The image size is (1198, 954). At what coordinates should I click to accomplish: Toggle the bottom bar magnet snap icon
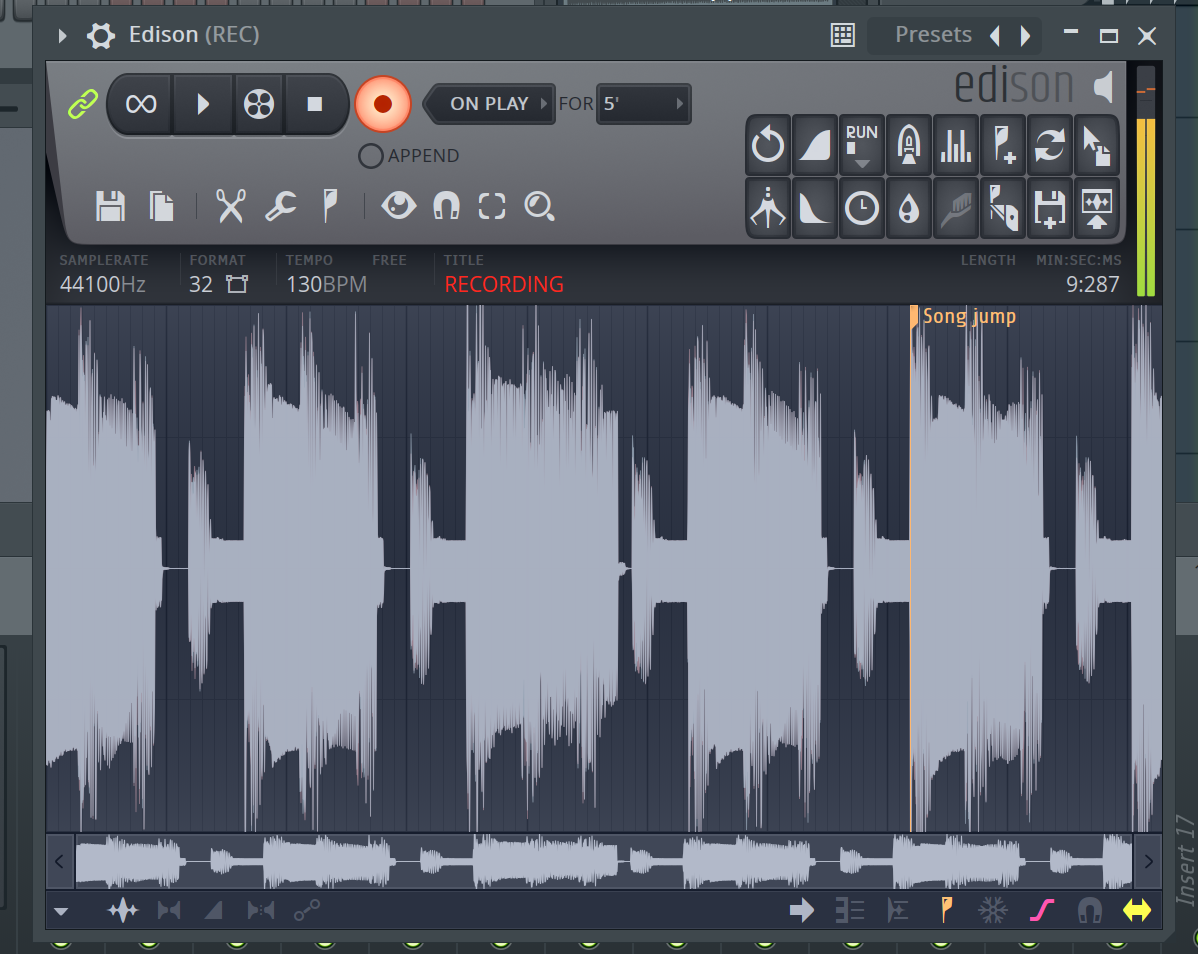pos(1090,910)
